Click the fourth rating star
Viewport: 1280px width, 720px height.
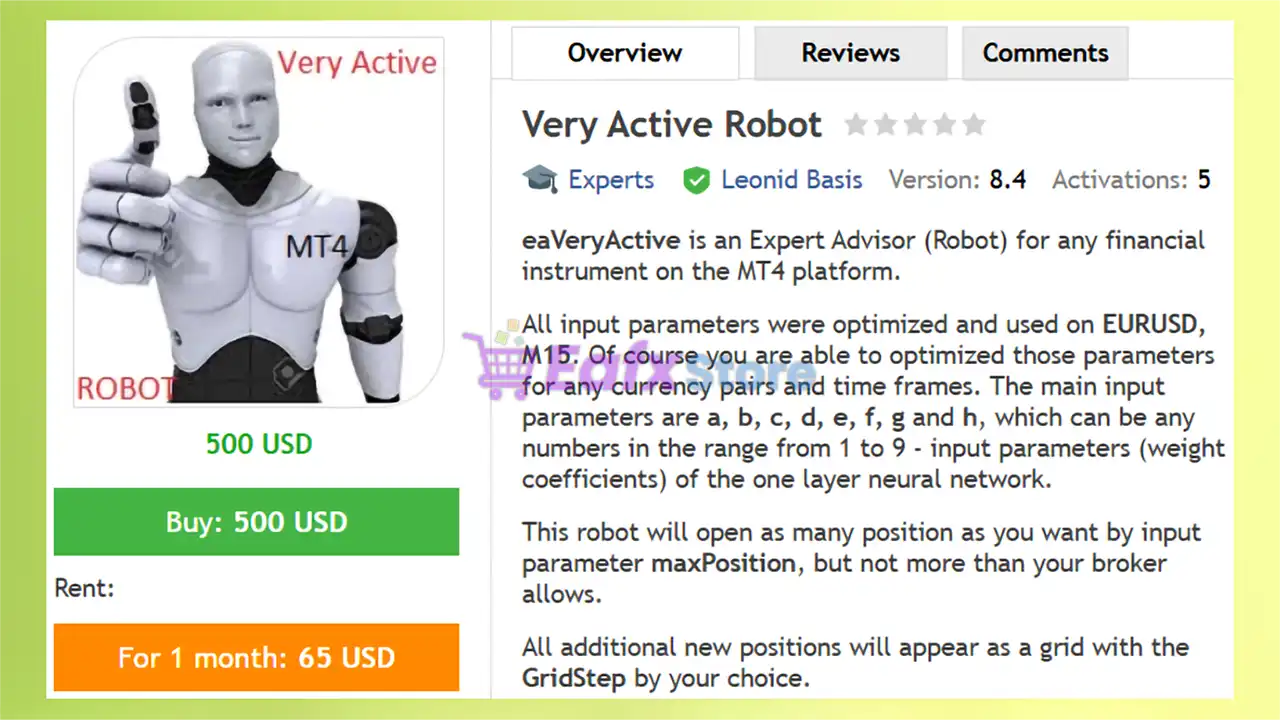click(x=945, y=125)
